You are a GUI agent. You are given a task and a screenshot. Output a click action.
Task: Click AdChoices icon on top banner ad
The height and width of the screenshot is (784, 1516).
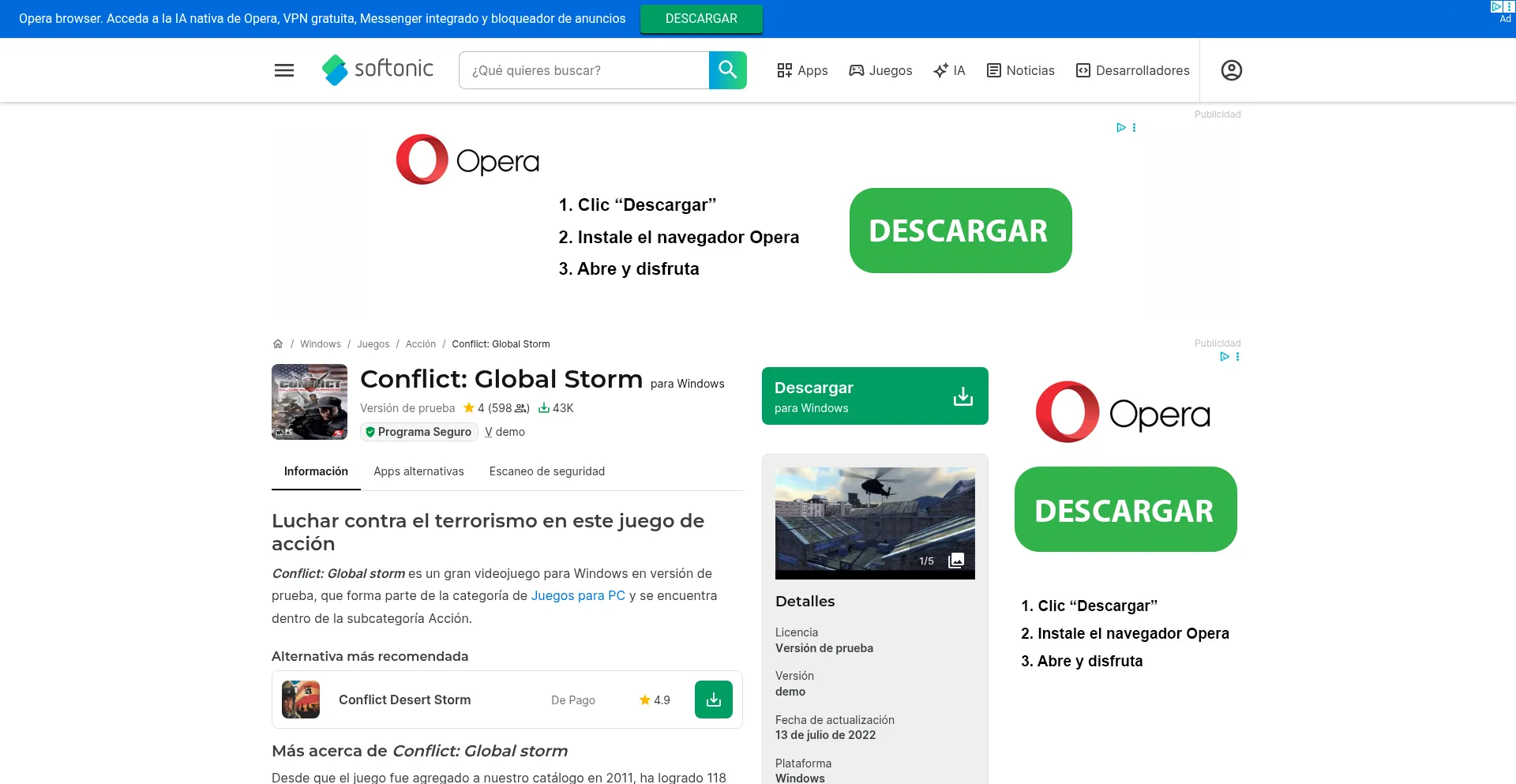[1496, 6]
